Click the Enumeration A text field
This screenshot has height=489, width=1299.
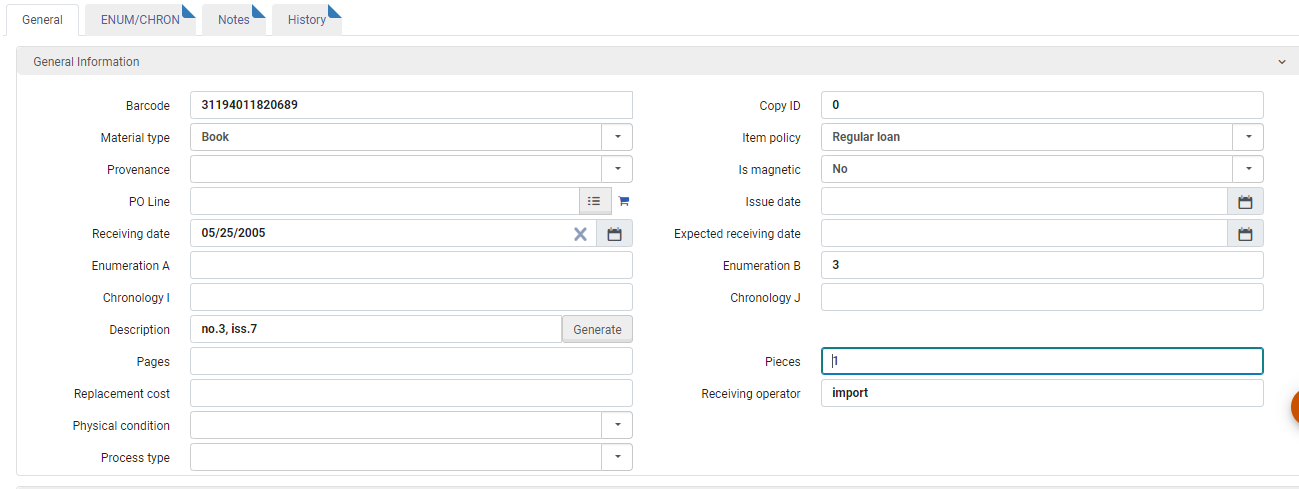click(411, 265)
